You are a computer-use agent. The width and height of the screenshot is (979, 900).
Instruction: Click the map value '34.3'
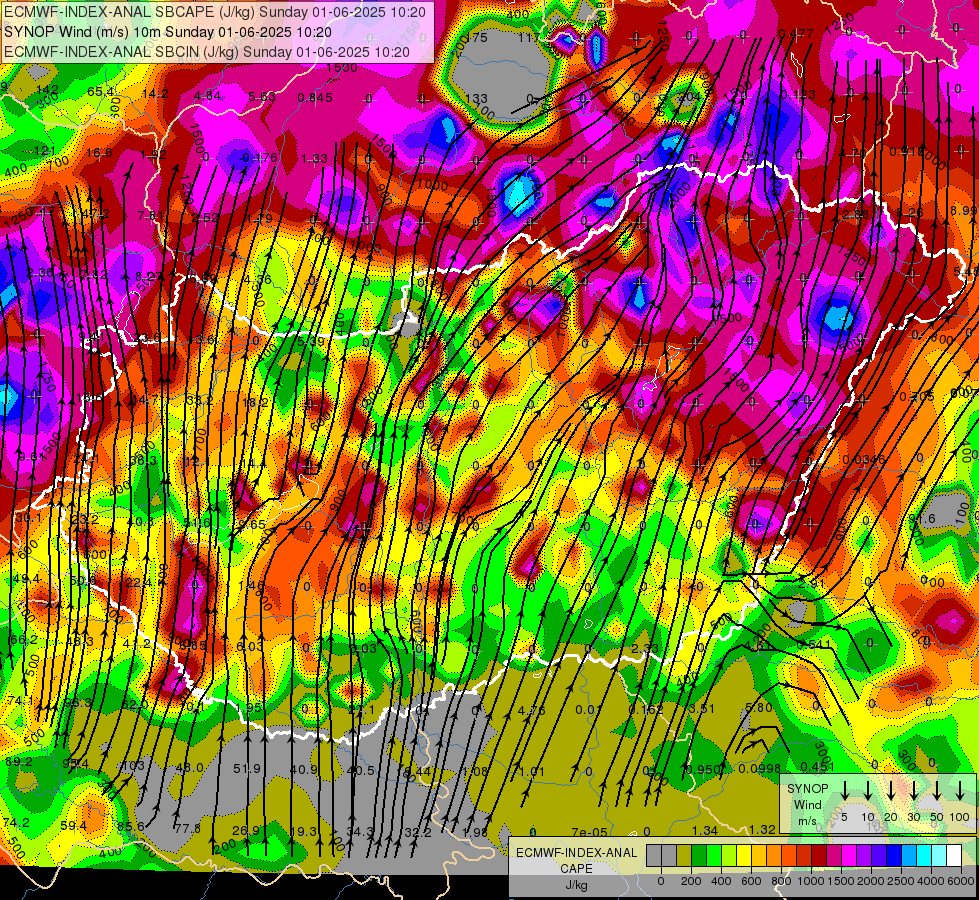pyautogui.click(x=360, y=831)
